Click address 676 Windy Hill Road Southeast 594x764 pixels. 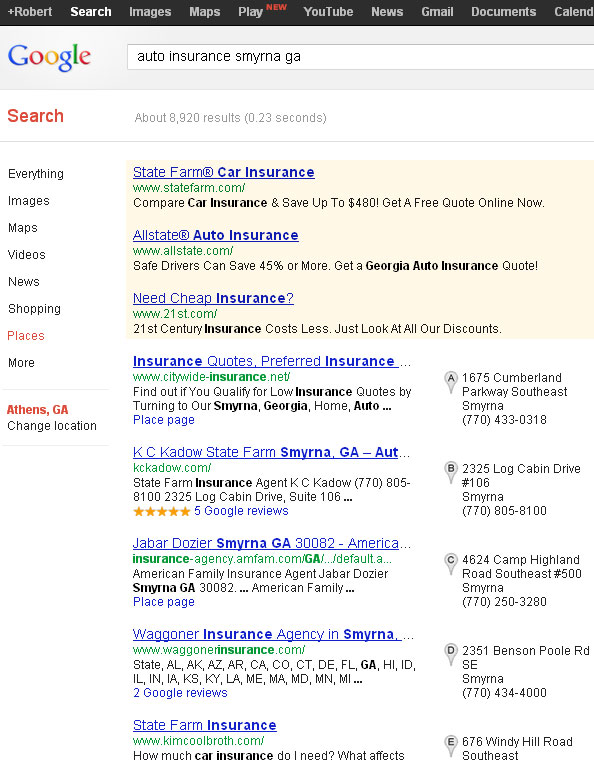point(517,749)
